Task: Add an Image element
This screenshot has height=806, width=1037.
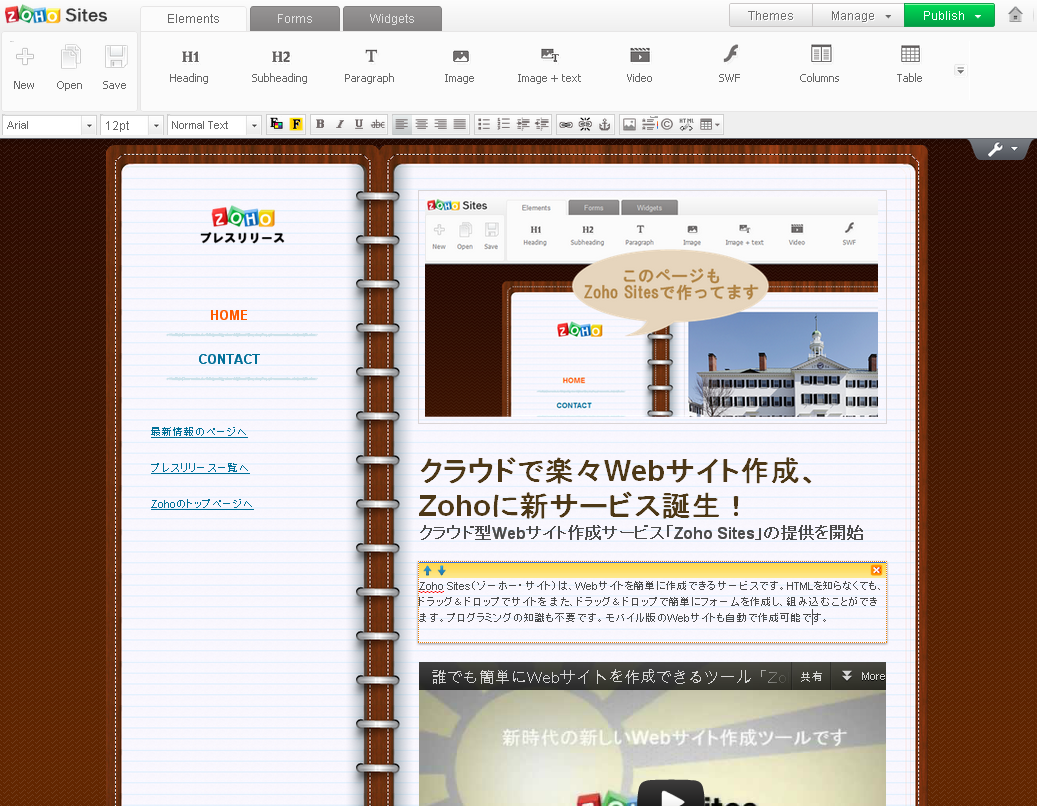Action: click(x=460, y=66)
